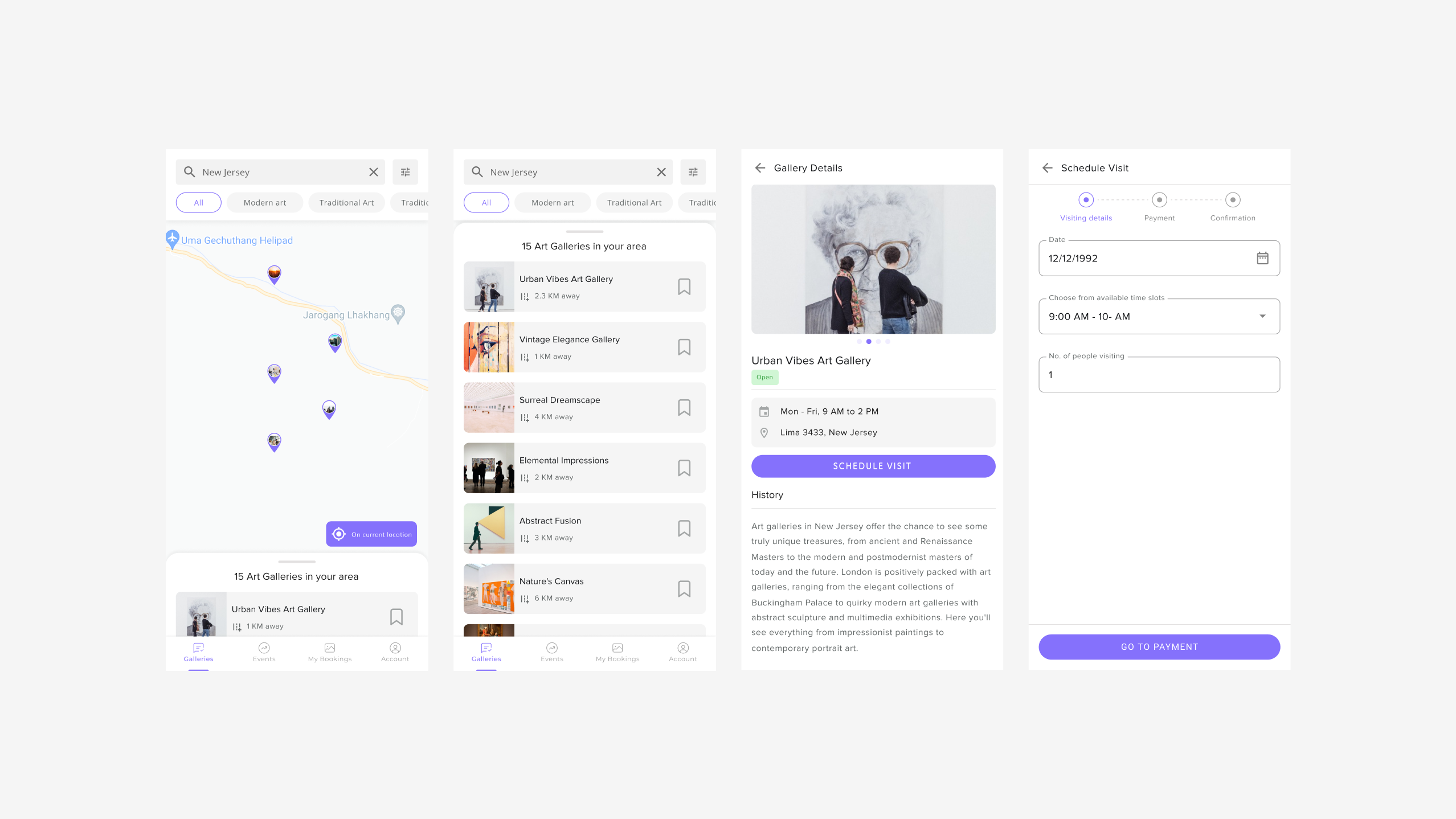This screenshot has height=819, width=1456.
Task: Select the Payment step in Schedule Visit
Action: click(x=1160, y=200)
